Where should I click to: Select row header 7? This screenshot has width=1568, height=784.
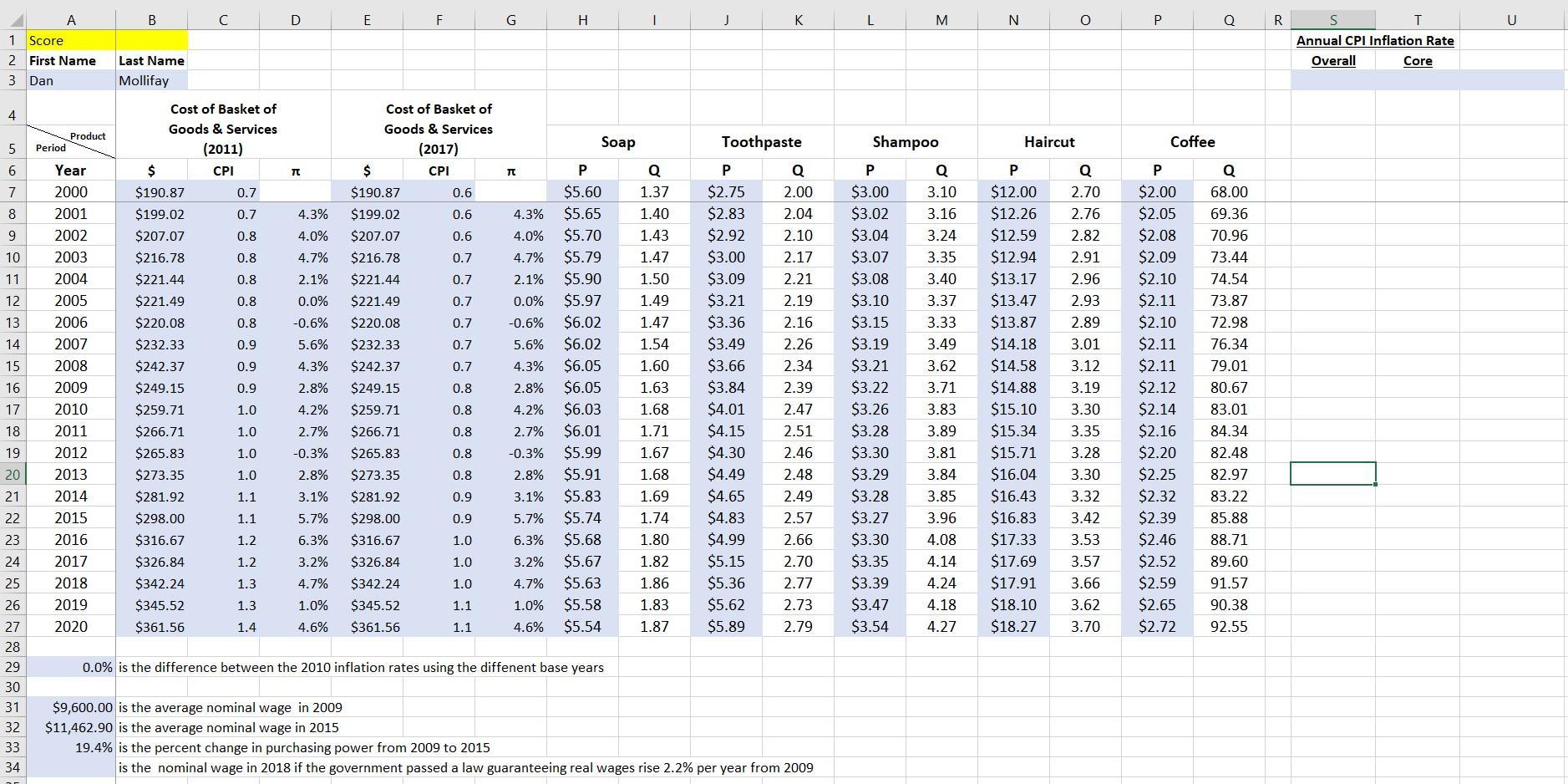(x=12, y=191)
